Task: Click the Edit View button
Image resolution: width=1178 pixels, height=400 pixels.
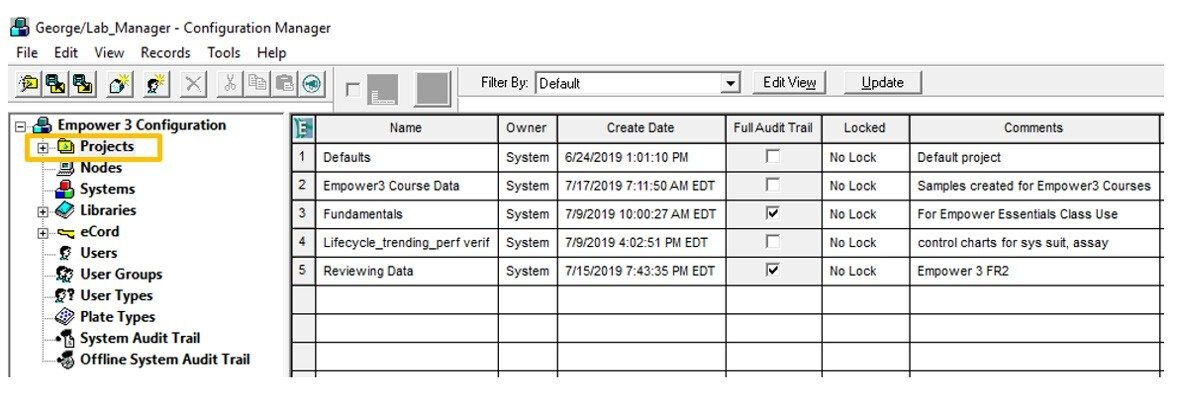Action: (x=789, y=83)
